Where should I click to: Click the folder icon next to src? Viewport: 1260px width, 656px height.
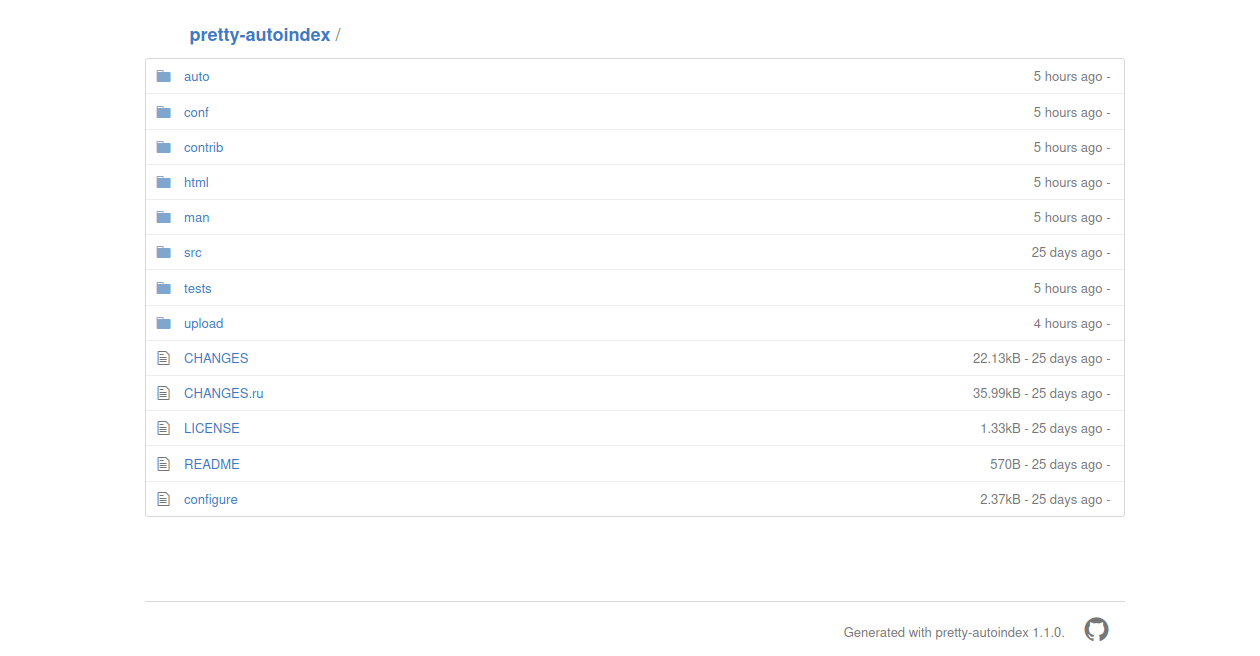coord(164,252)
